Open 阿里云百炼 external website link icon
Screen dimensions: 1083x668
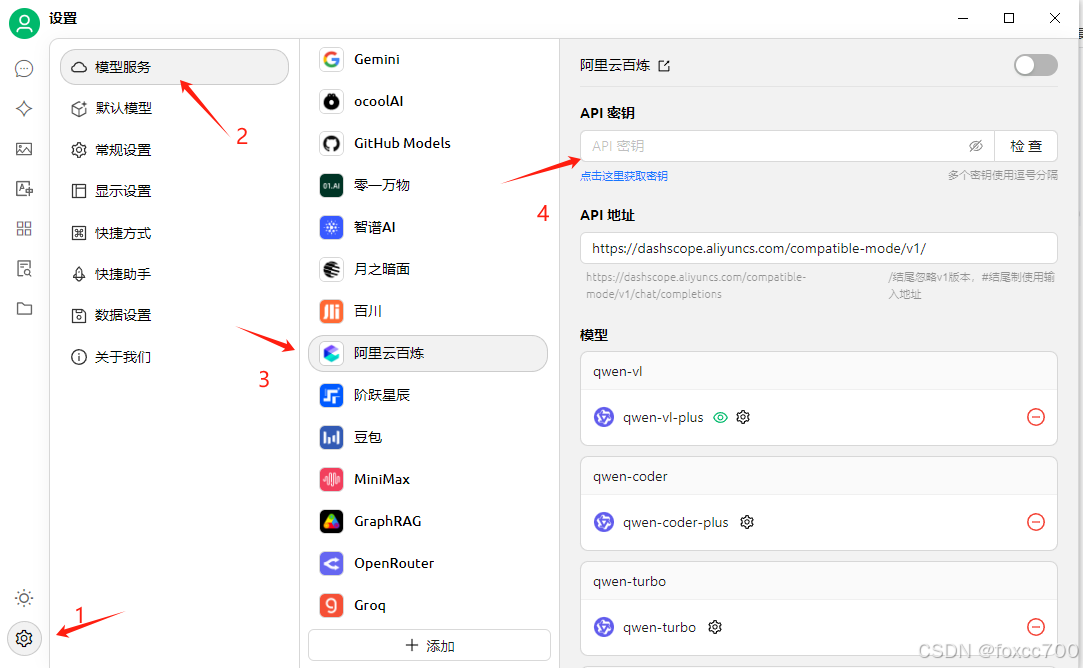[664, 66]
